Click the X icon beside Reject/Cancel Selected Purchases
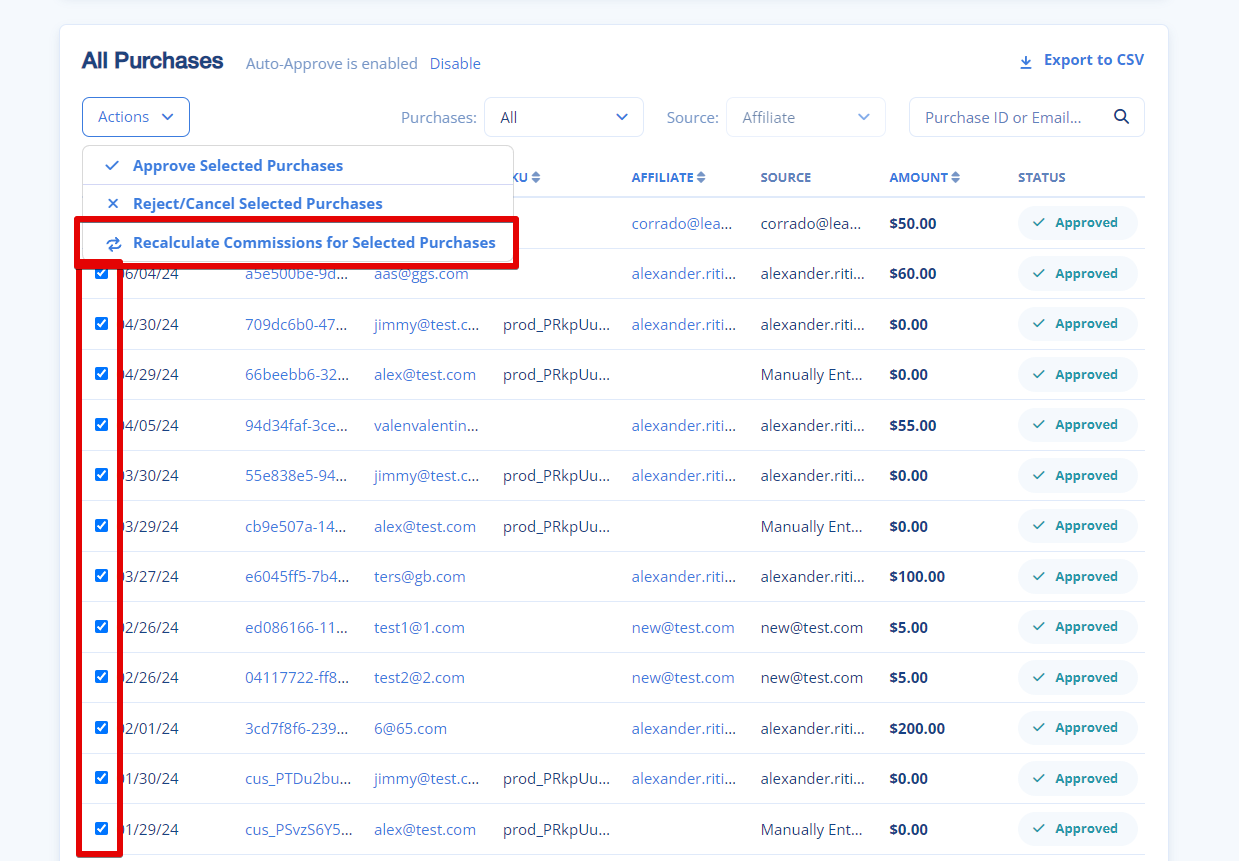 tap(112, 203)
